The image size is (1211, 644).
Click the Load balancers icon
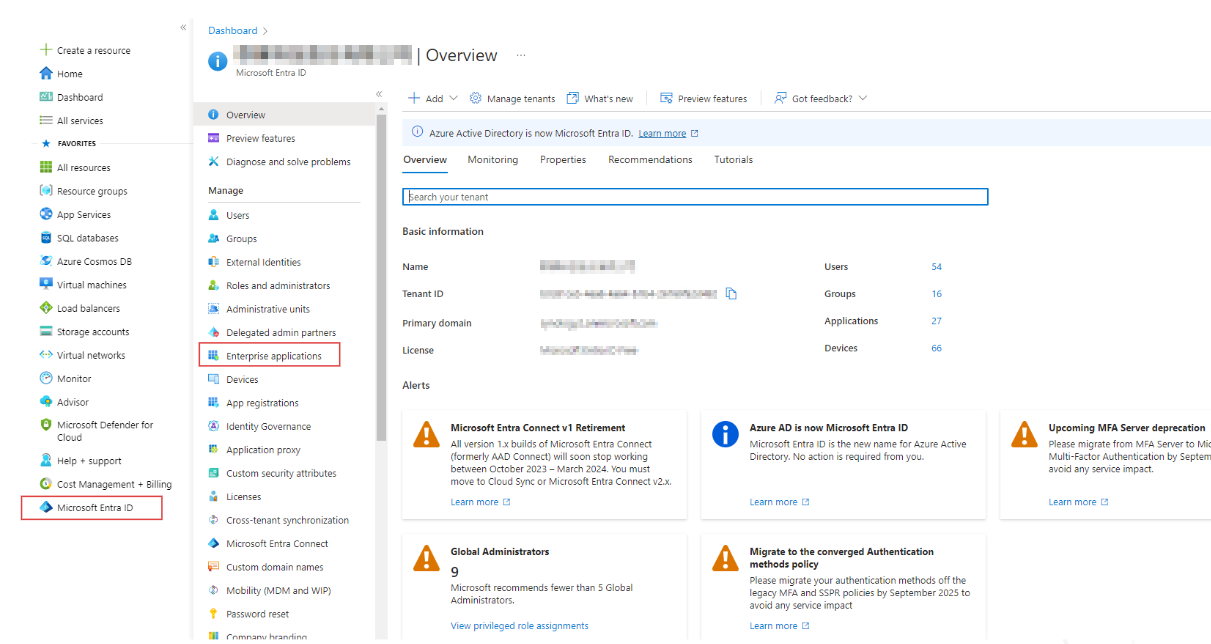pos(45,308)
